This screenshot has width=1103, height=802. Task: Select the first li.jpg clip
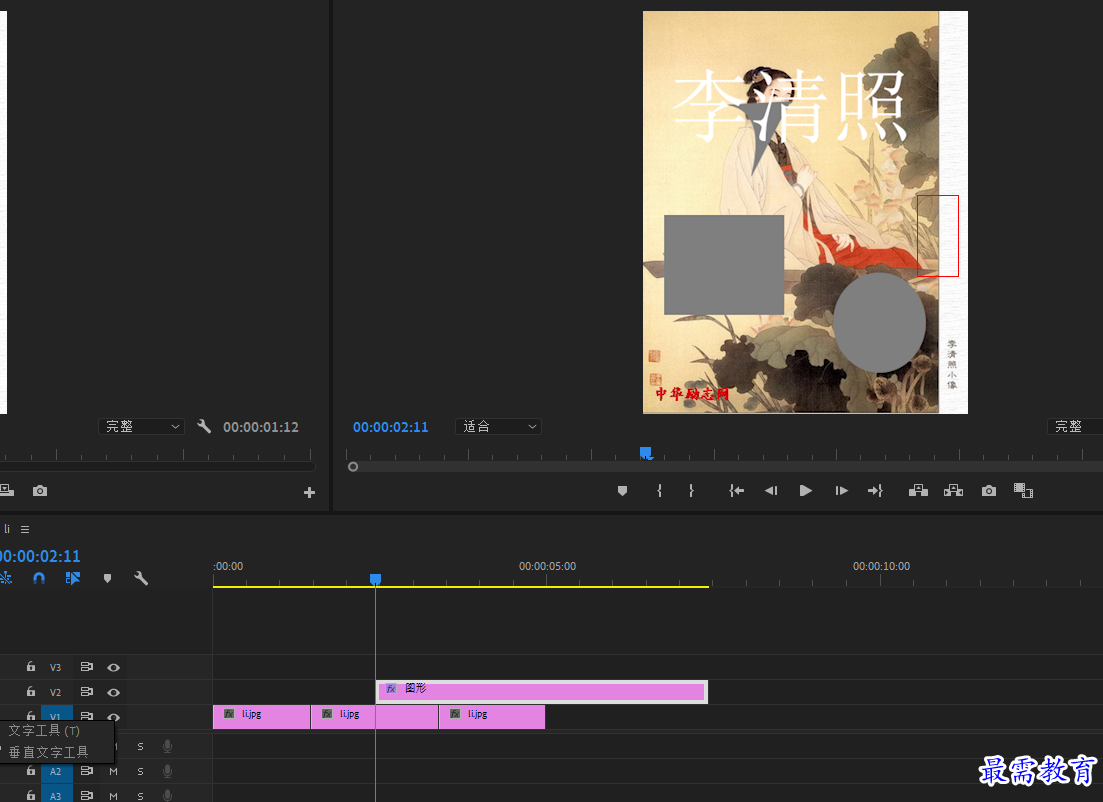(x=261, y=717)
